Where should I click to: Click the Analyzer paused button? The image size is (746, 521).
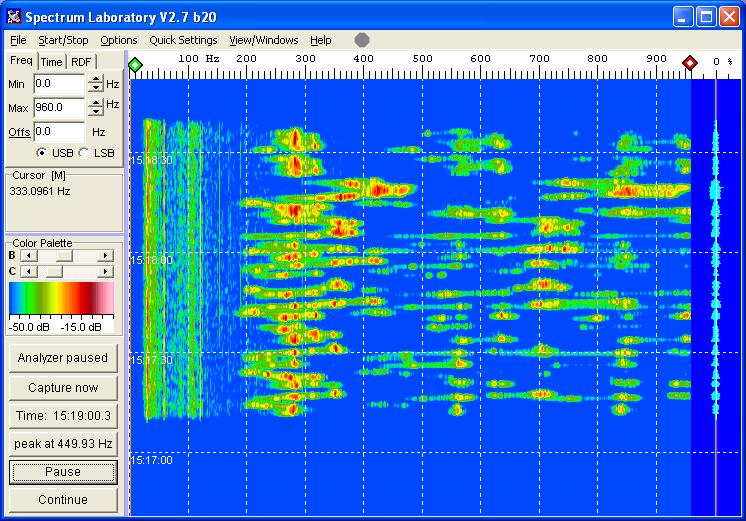(63, 358)
